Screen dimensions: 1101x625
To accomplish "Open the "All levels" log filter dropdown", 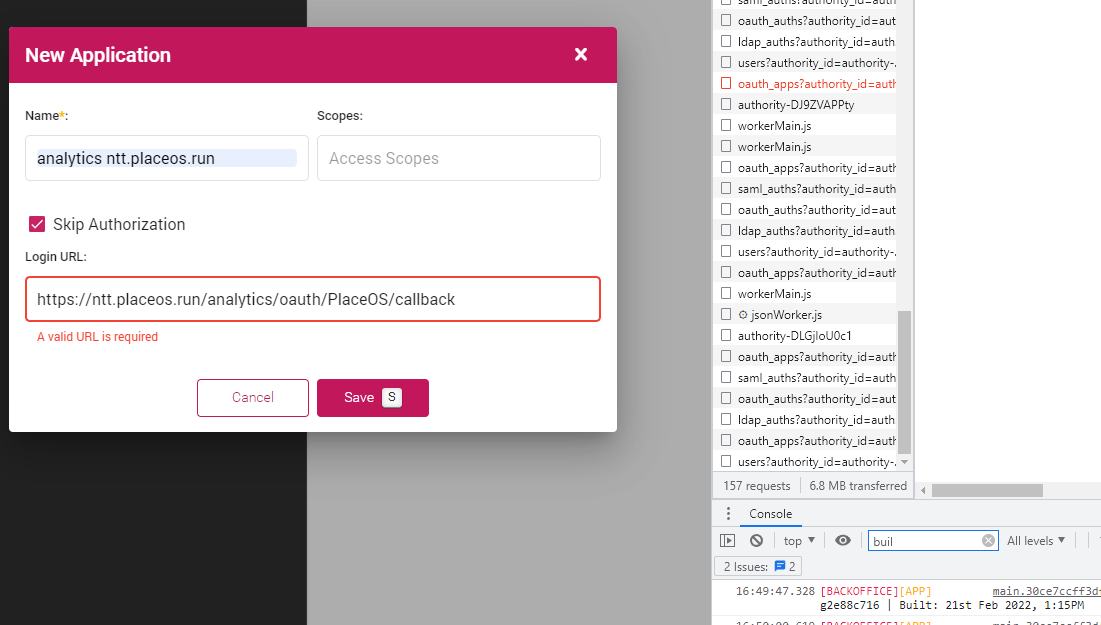I will click(1036, 540).
